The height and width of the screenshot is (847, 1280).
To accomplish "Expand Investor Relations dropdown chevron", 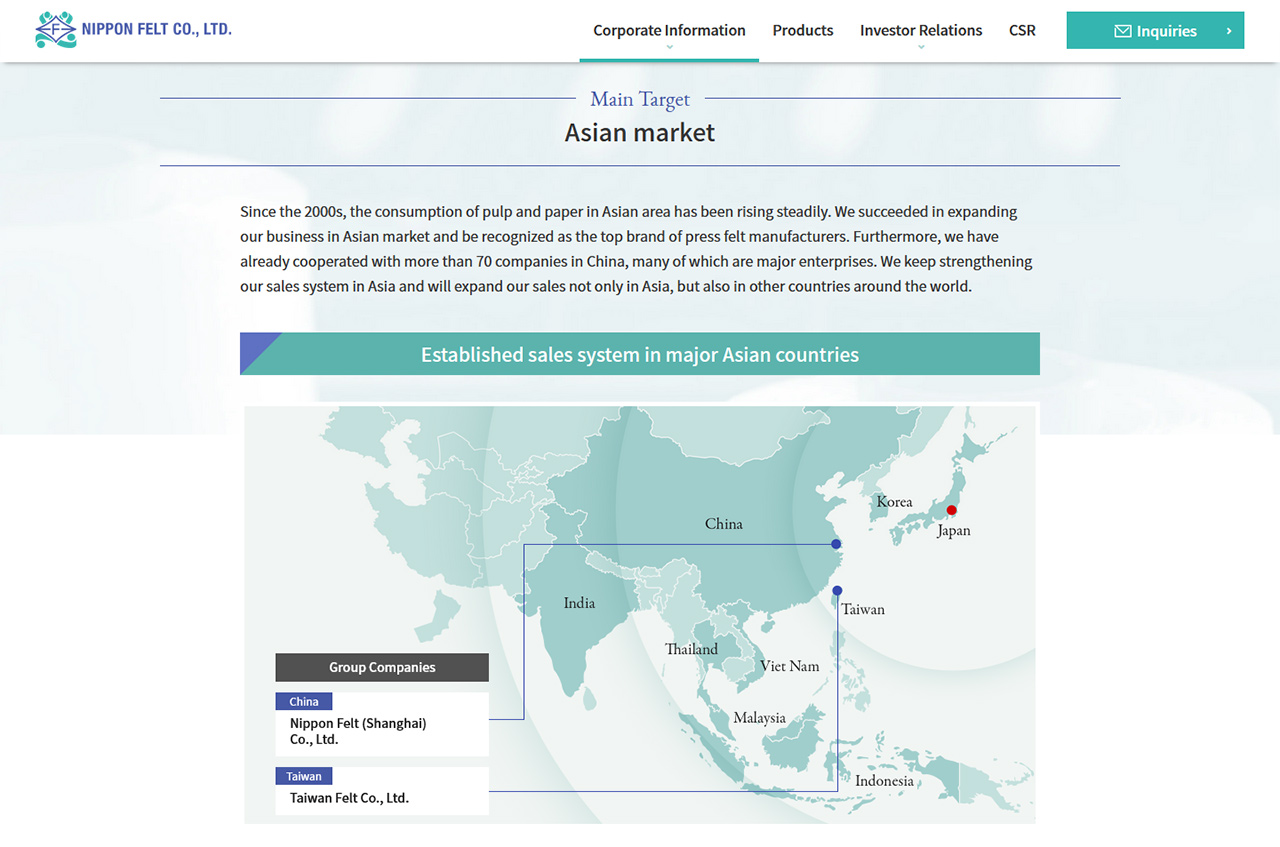I will coord(921,46).
